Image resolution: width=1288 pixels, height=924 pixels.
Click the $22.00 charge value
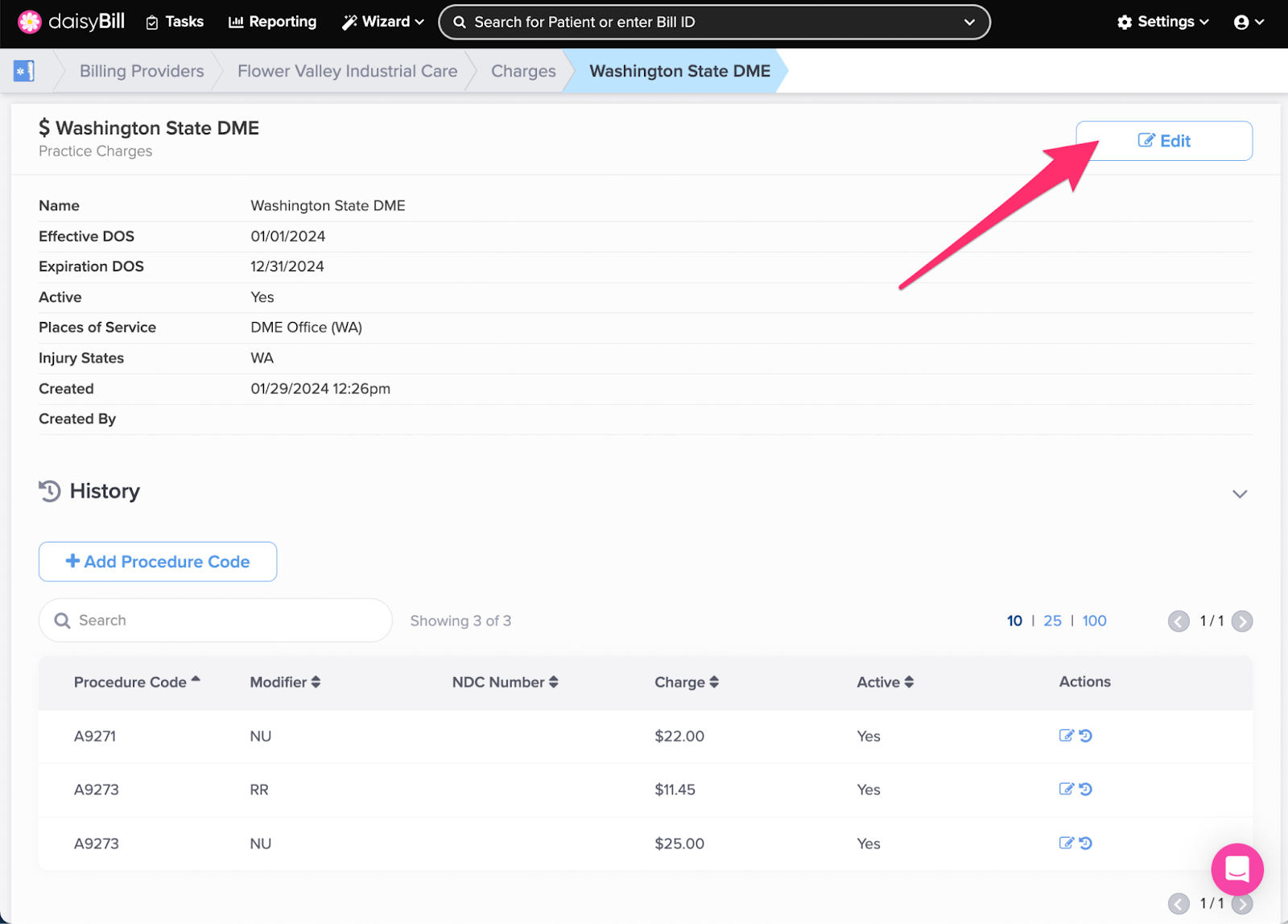click(679, 736)
